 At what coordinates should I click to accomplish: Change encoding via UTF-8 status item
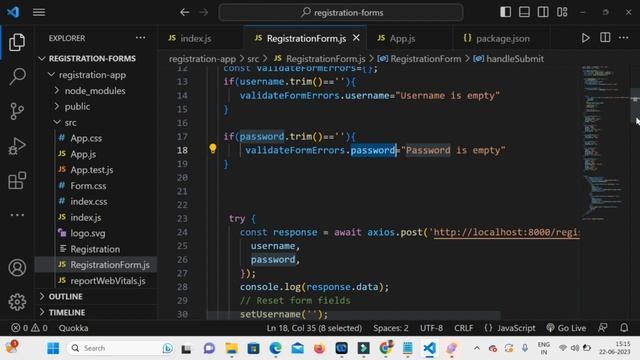click(x=431, y=328)
